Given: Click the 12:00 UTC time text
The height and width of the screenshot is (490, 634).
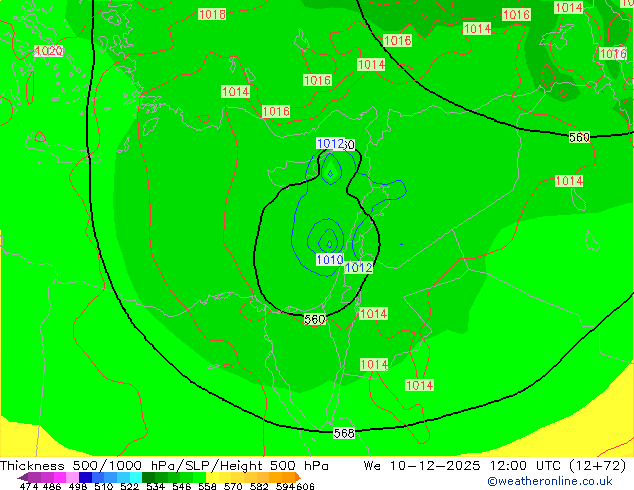Looking at the screenshot, I should pyautogui.click(x=526, y=466).
